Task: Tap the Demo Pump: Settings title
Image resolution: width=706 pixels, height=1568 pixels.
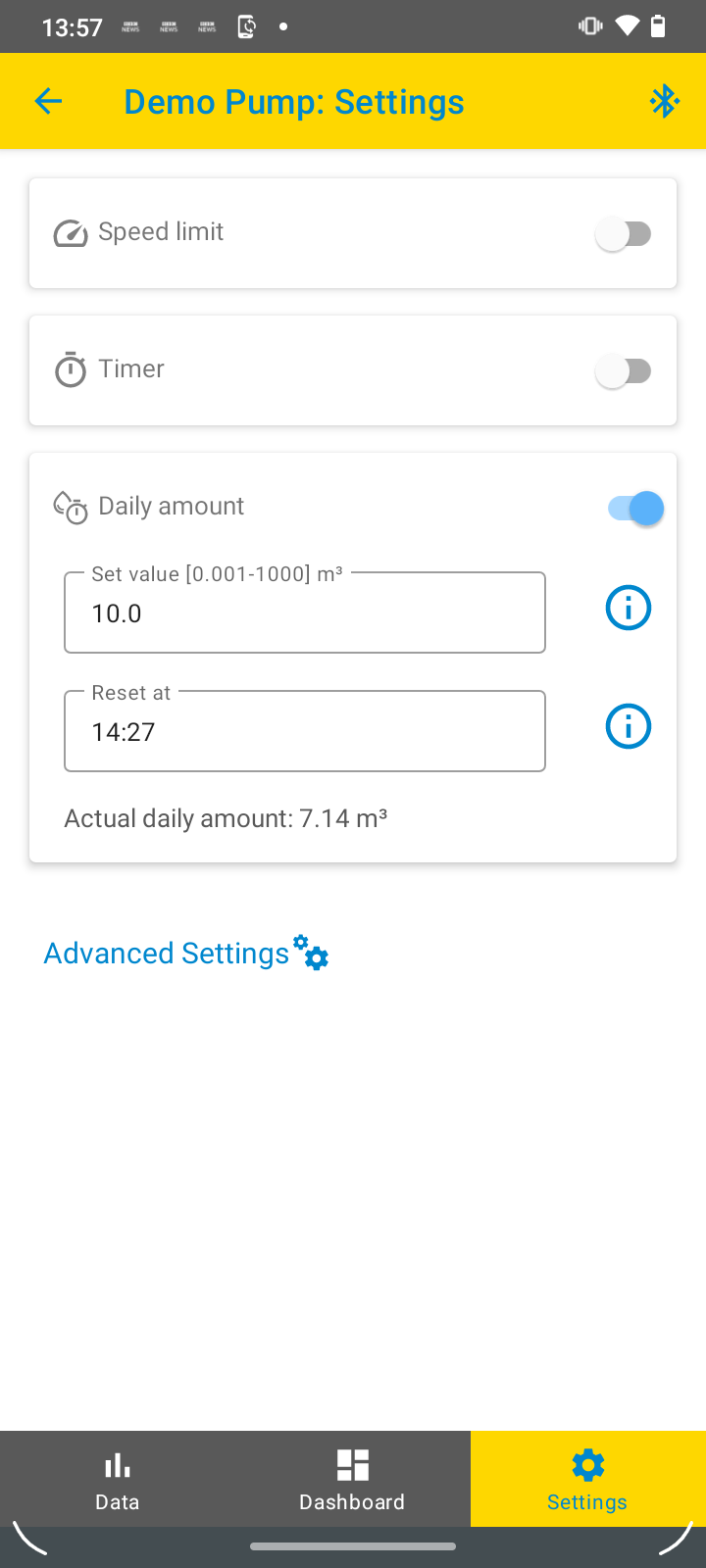Action: pyautogui.click(x=294, y=102)
